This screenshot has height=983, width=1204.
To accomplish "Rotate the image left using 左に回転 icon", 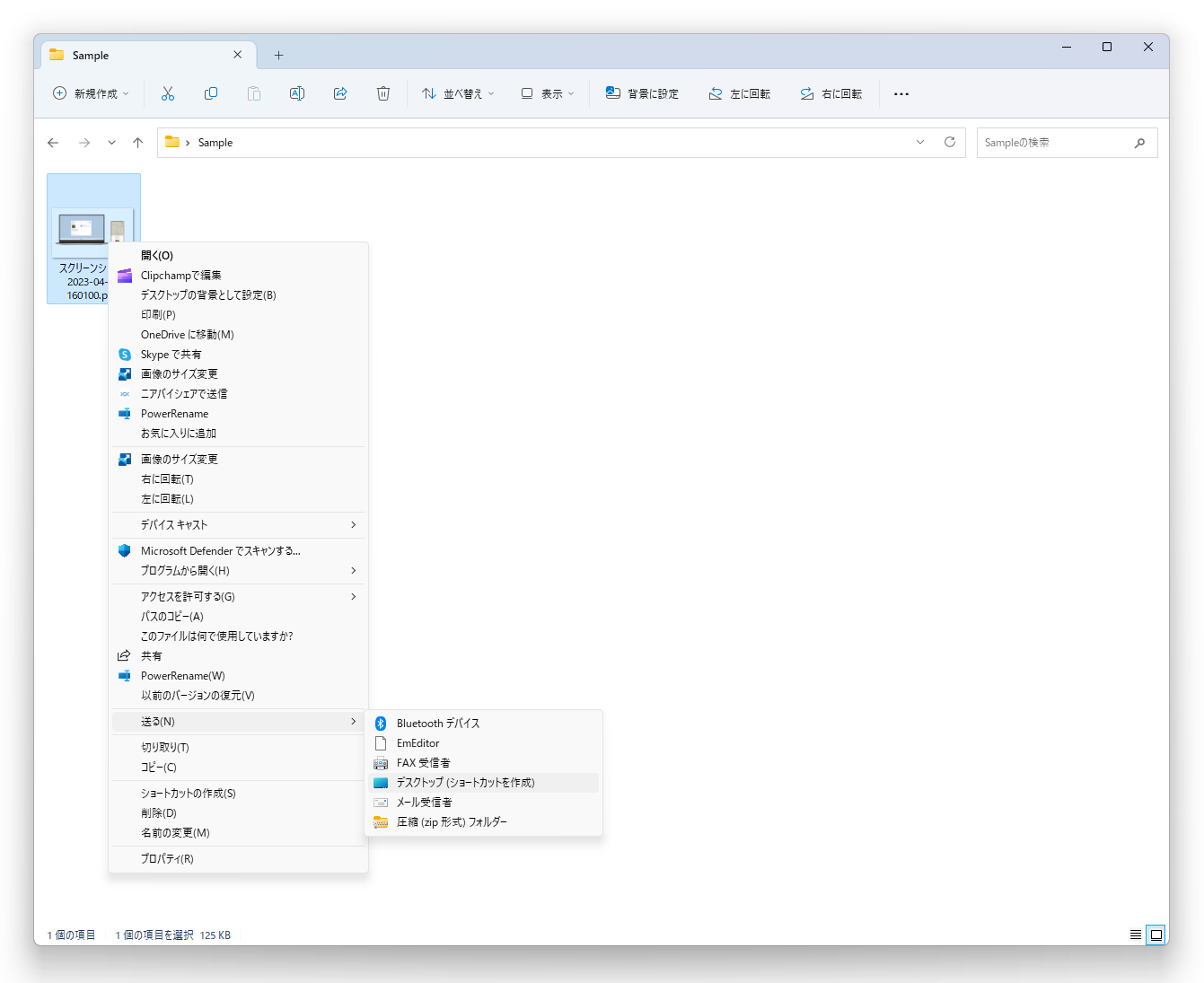I will click(740, 93).
